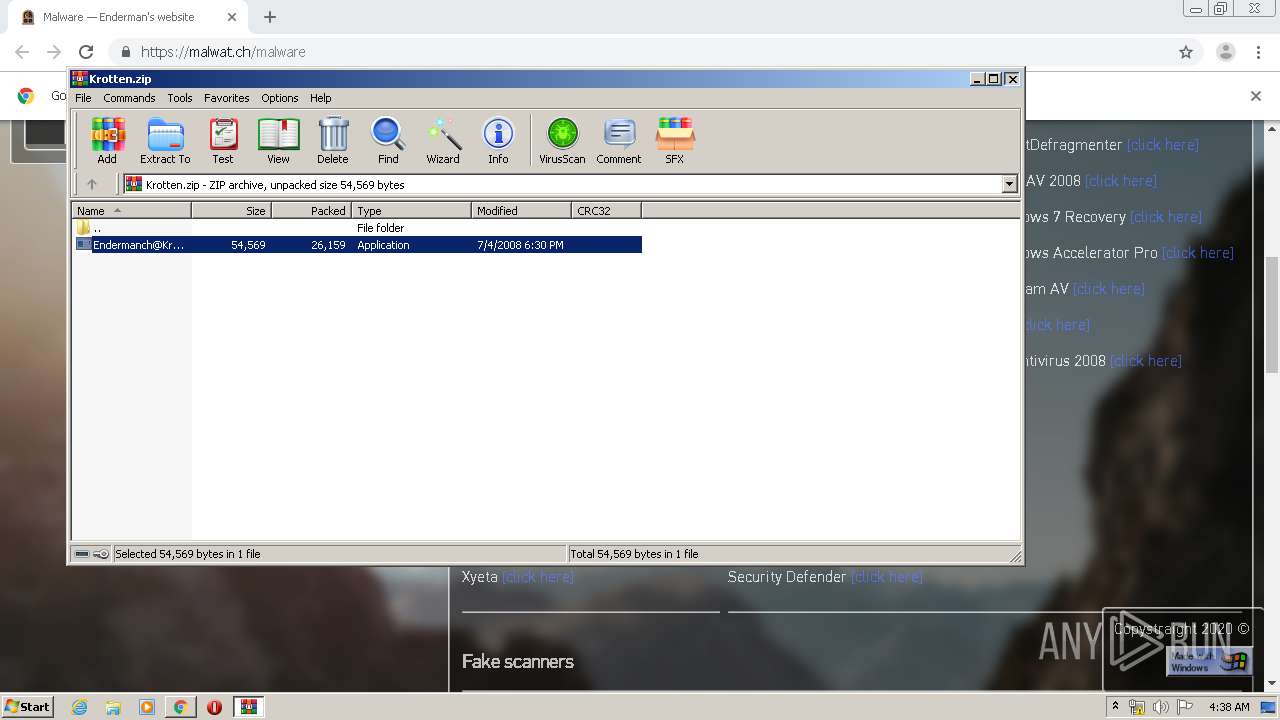The height and width of the screenshot is (720, 1280).
Task: Sort files by Name column
Action: click(x=131, y=210)
